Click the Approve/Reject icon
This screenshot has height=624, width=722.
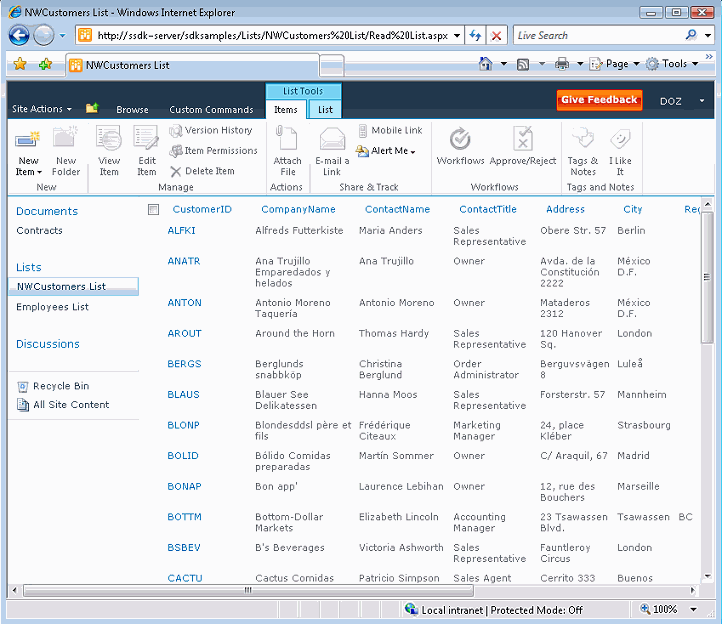click(523, 139)
